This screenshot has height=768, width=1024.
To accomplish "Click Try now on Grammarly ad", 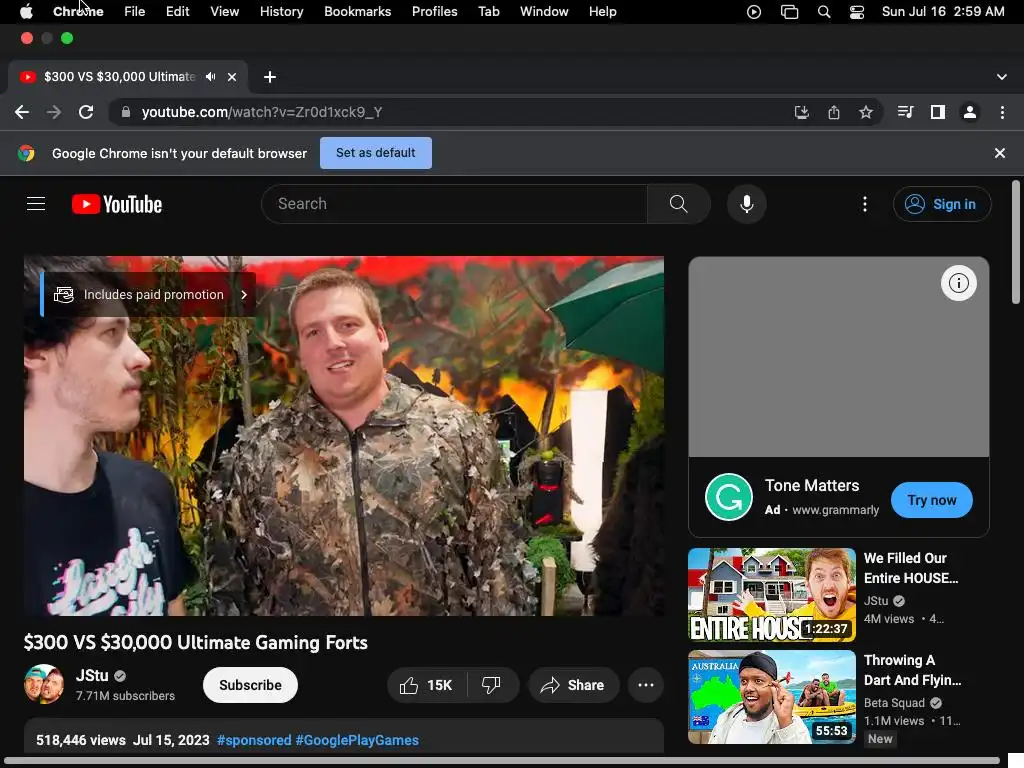I will pyautogui.click(x=931, y=500).
